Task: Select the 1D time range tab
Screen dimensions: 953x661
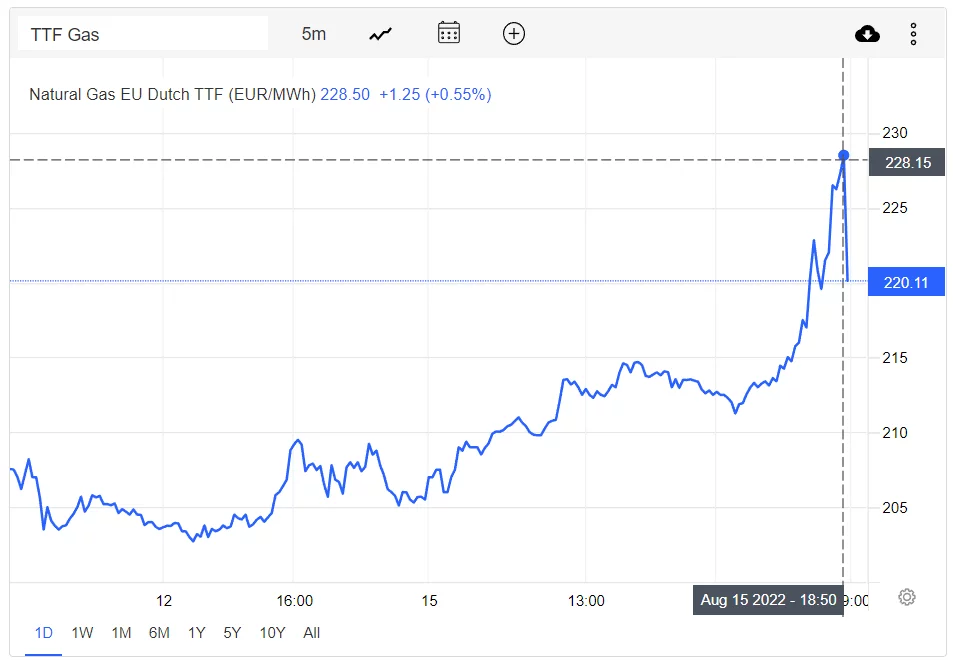Action: click(44, 633)
